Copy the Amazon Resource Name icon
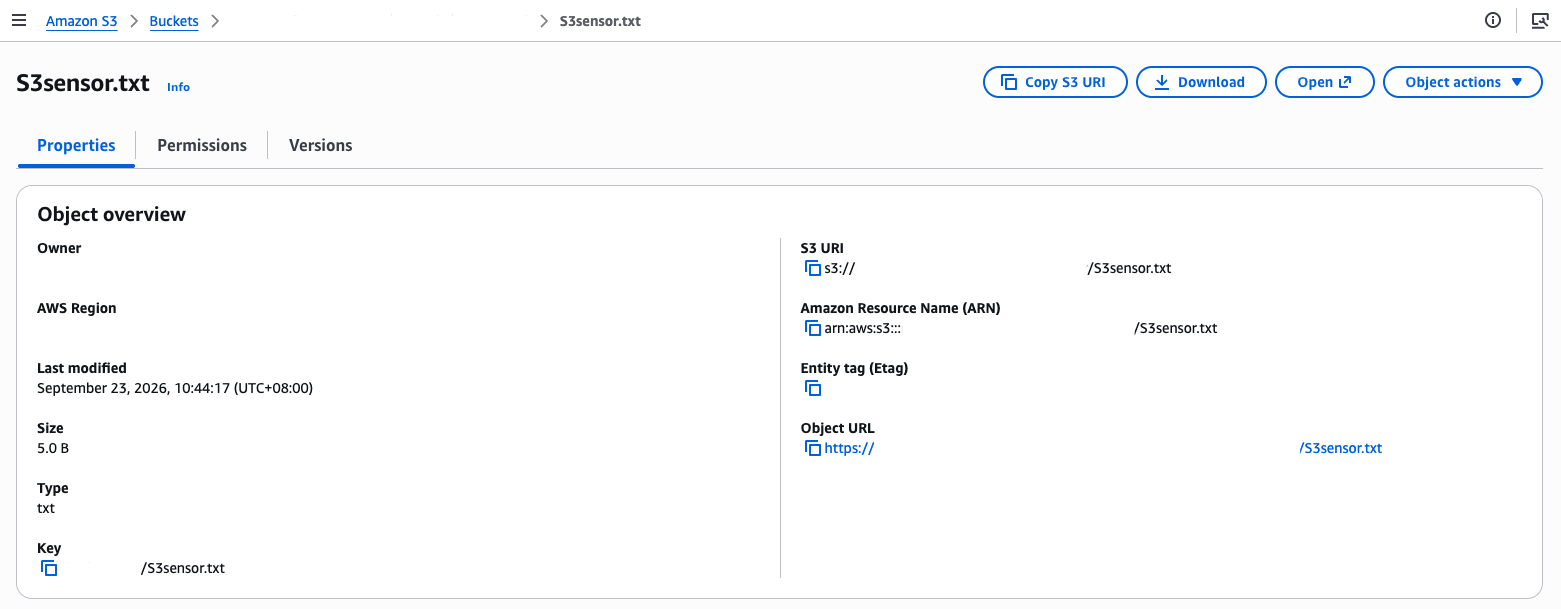The height and width of the screenshot is (609, 1561). (x=813, y=328)
